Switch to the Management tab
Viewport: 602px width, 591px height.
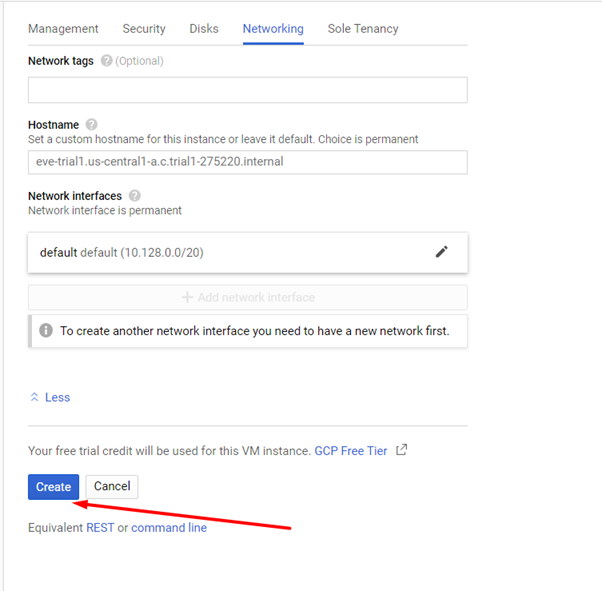click(63, 29)
